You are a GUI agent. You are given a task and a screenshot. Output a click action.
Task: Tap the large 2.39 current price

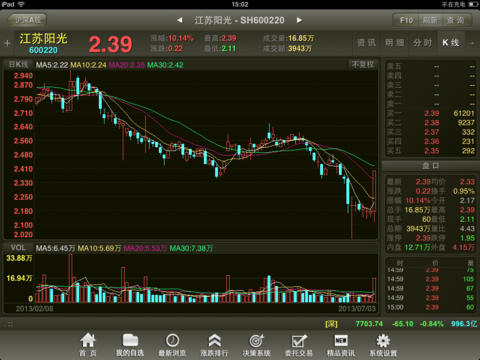tap(110, 44)
